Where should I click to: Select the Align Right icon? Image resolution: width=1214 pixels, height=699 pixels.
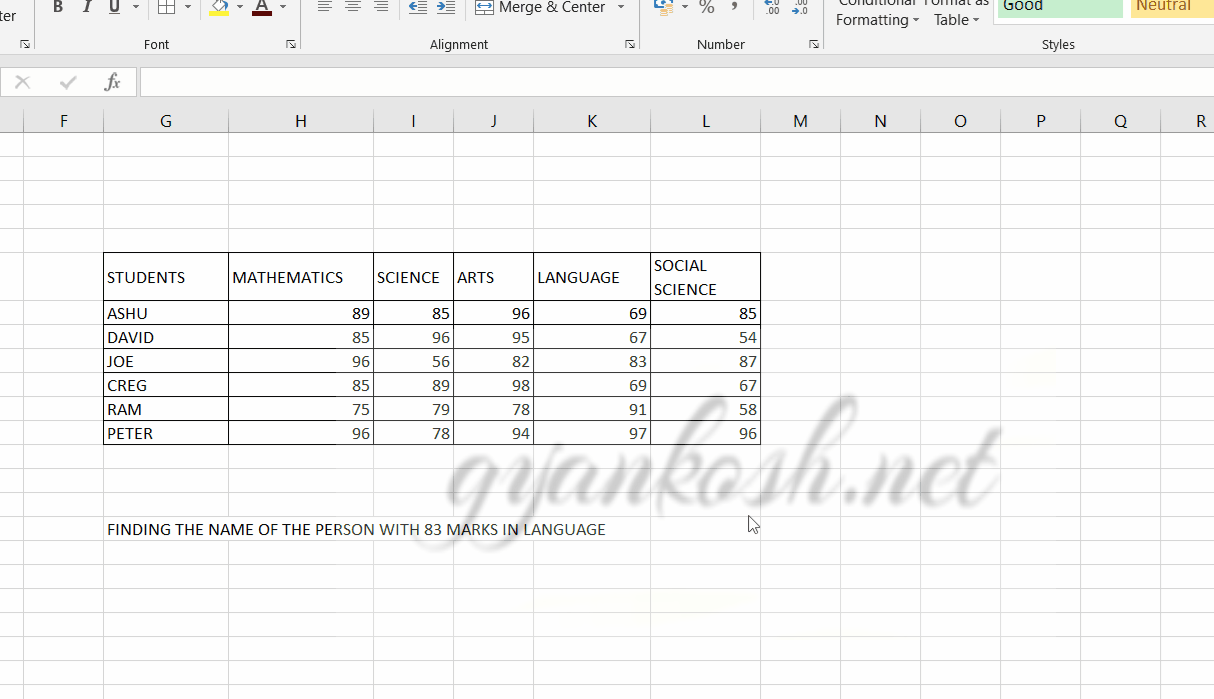click(381, 8)
